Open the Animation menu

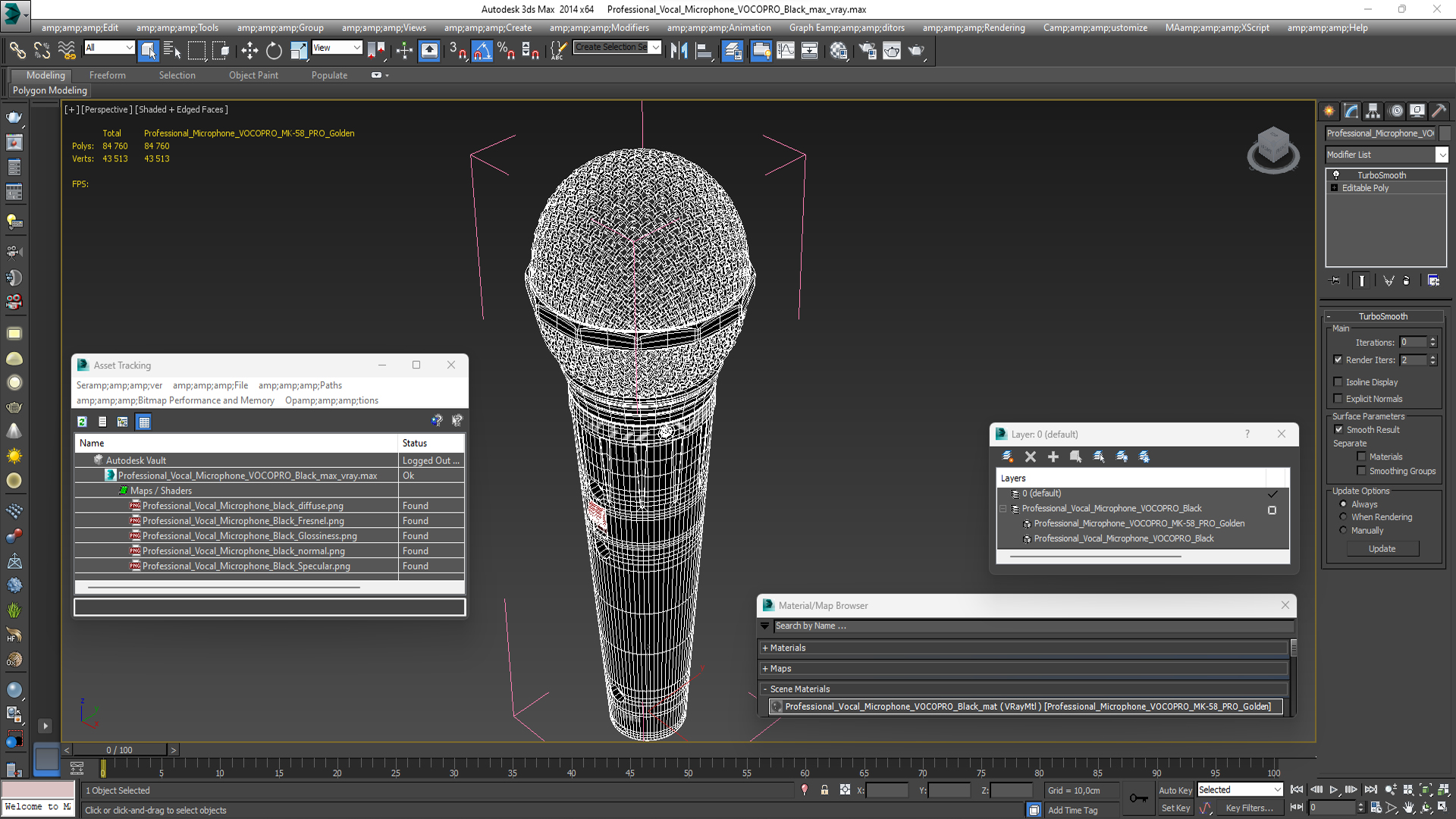point(719,28)
